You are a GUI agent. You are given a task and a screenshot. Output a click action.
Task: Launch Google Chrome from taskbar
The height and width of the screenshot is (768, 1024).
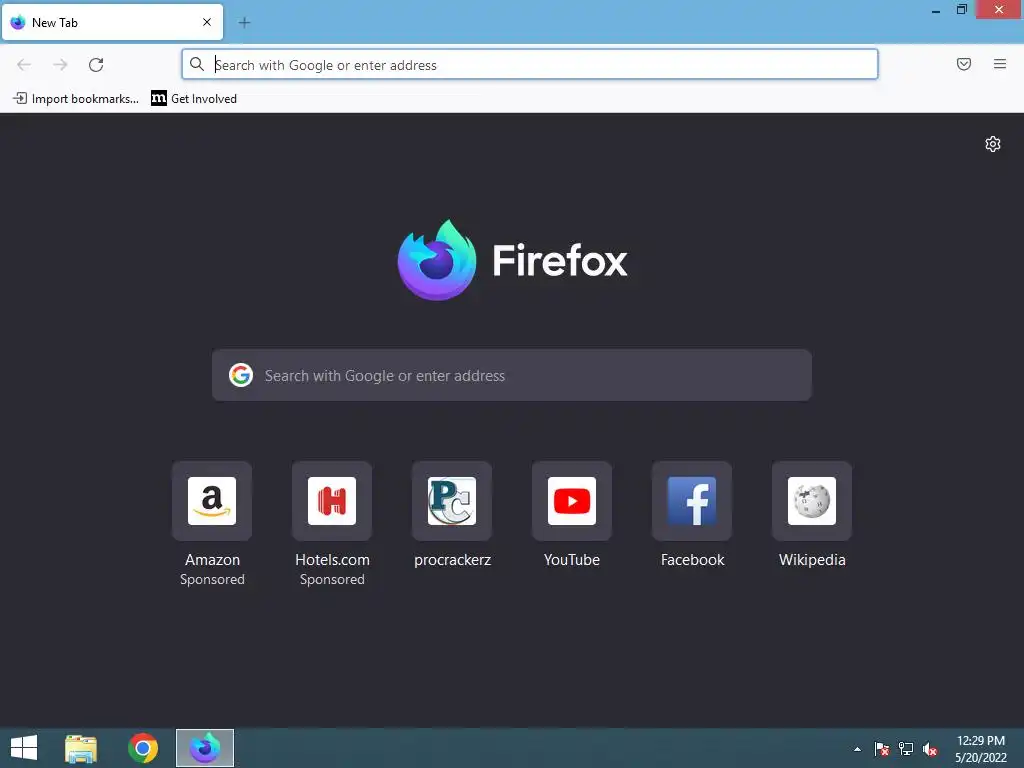143,748
